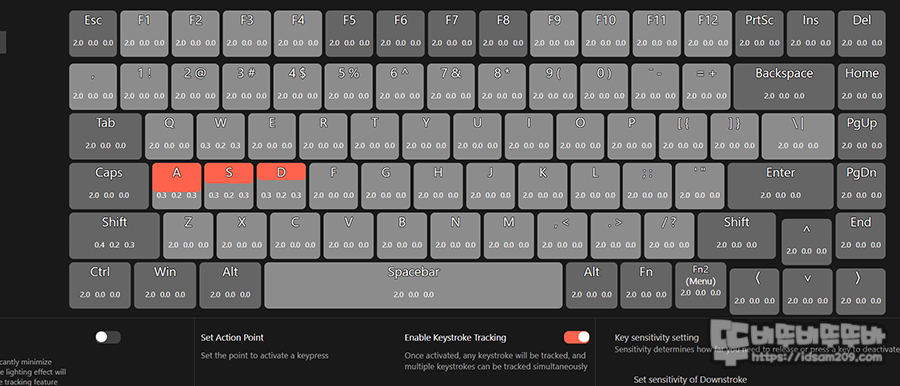Select the highlighted D key

(x=281, y=186)
